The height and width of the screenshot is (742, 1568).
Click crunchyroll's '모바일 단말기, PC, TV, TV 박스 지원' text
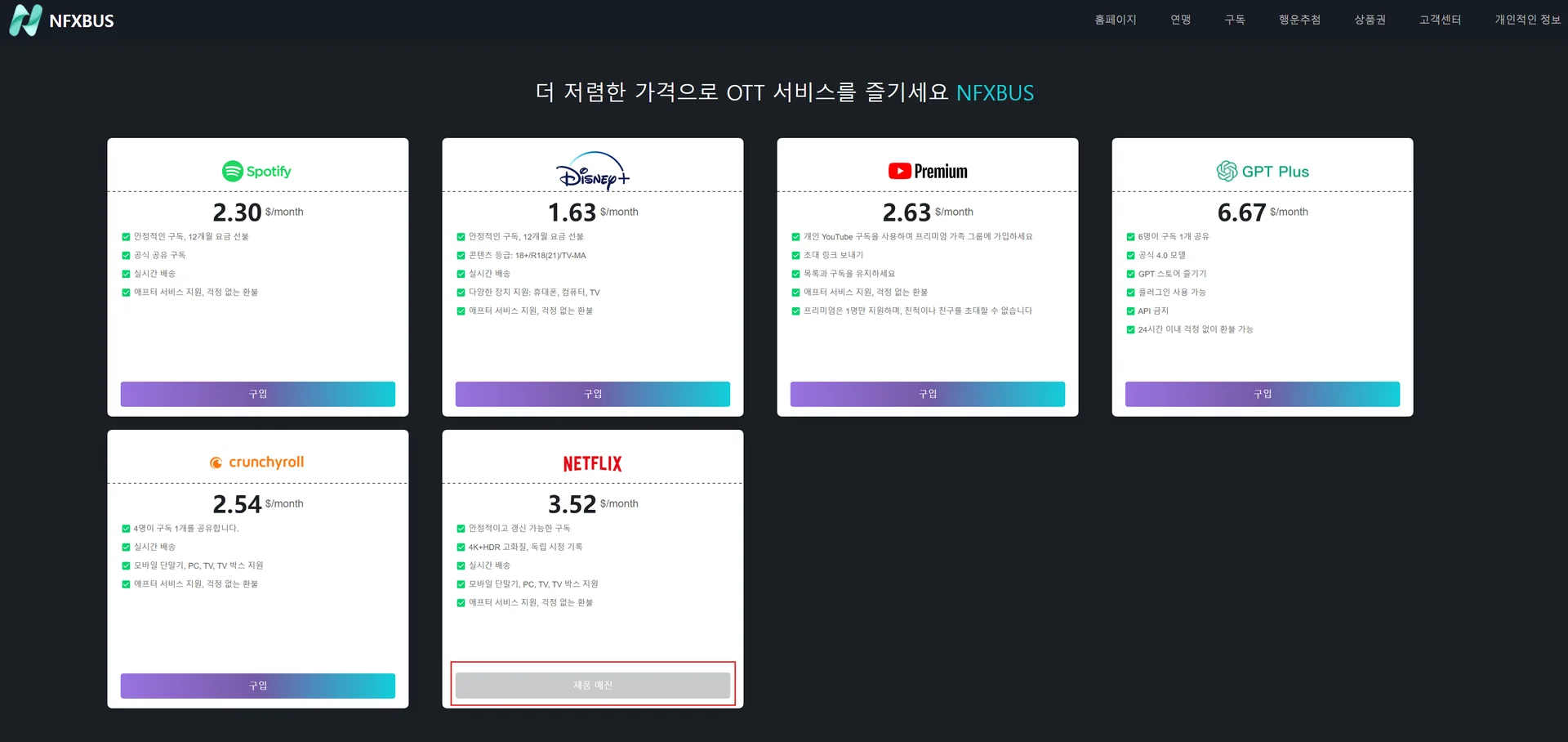pyautogui.click(x=198, y=565)
